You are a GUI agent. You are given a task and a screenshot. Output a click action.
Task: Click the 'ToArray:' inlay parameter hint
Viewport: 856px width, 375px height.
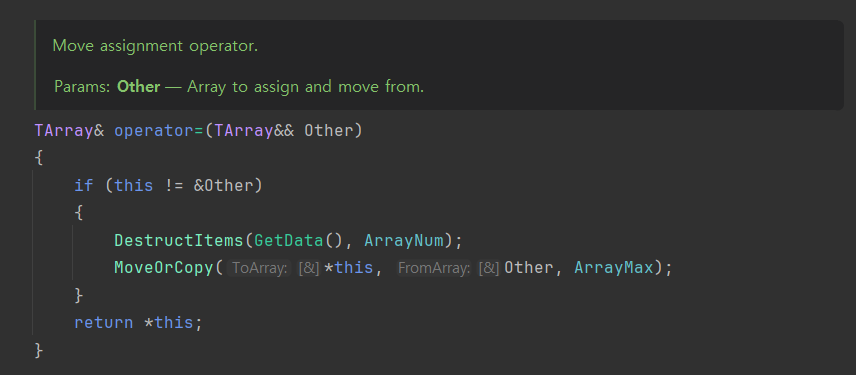point(260,268)
